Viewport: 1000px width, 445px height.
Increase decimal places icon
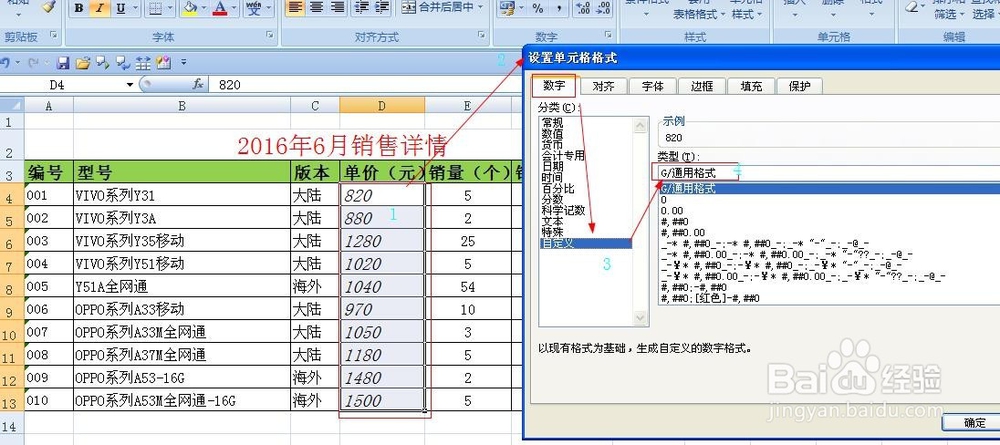coord(582,8)
